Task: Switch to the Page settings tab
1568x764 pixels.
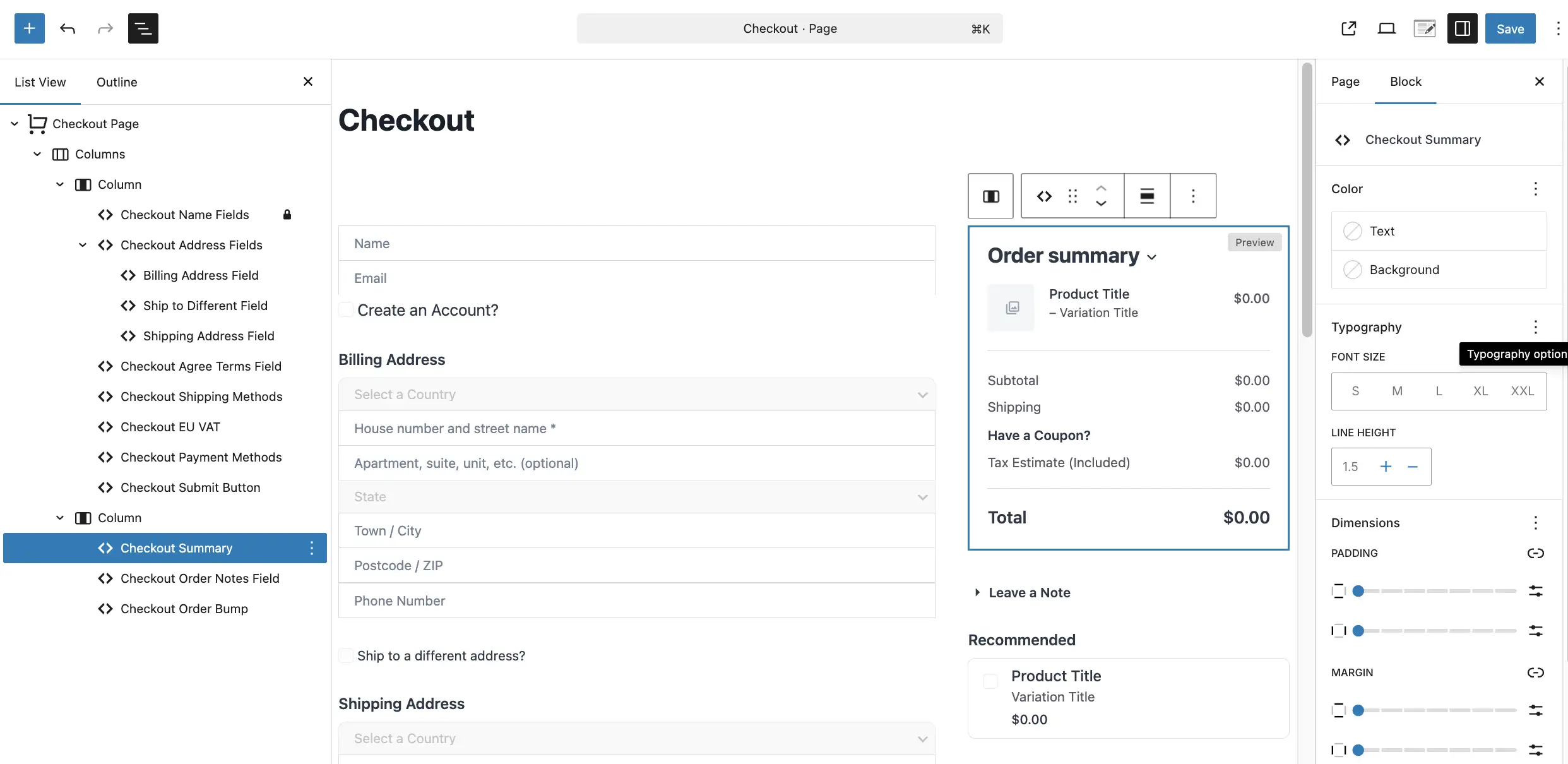Action: click(1345, 81)
